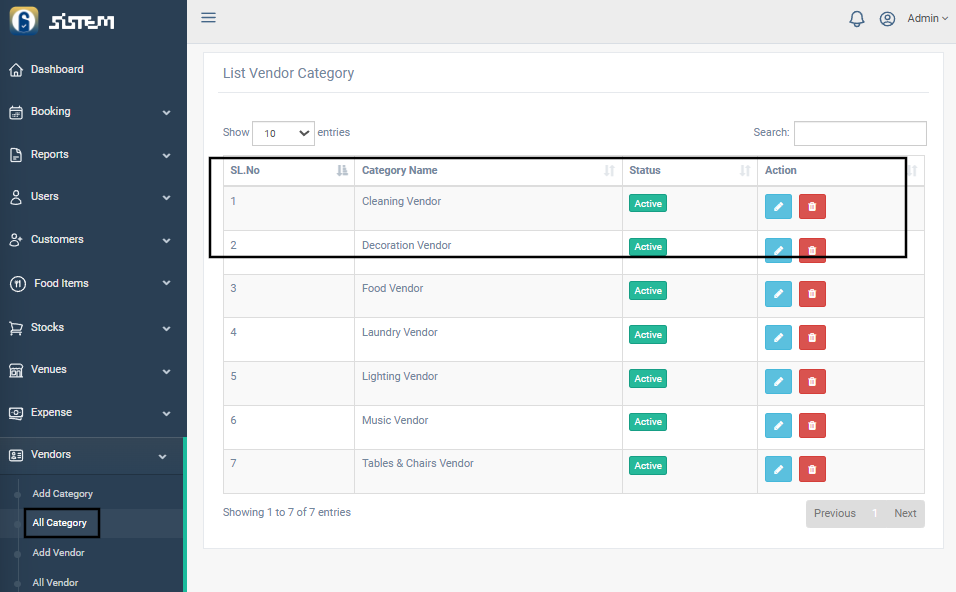The height and width of the screenshot is (592, 956).
Task: Sort by Category Name column
Action: [488, 171]
